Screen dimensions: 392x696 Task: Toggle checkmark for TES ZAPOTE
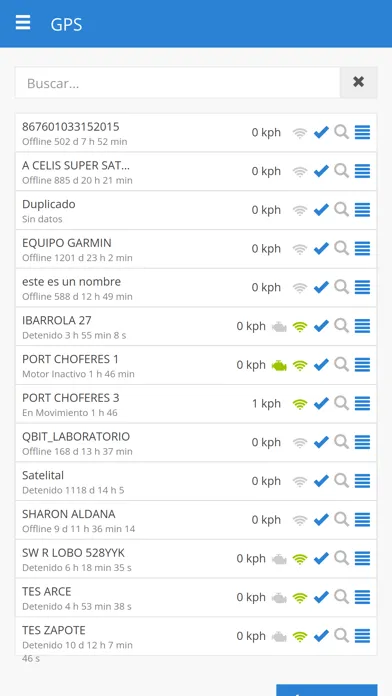click(x=321, y=636)
